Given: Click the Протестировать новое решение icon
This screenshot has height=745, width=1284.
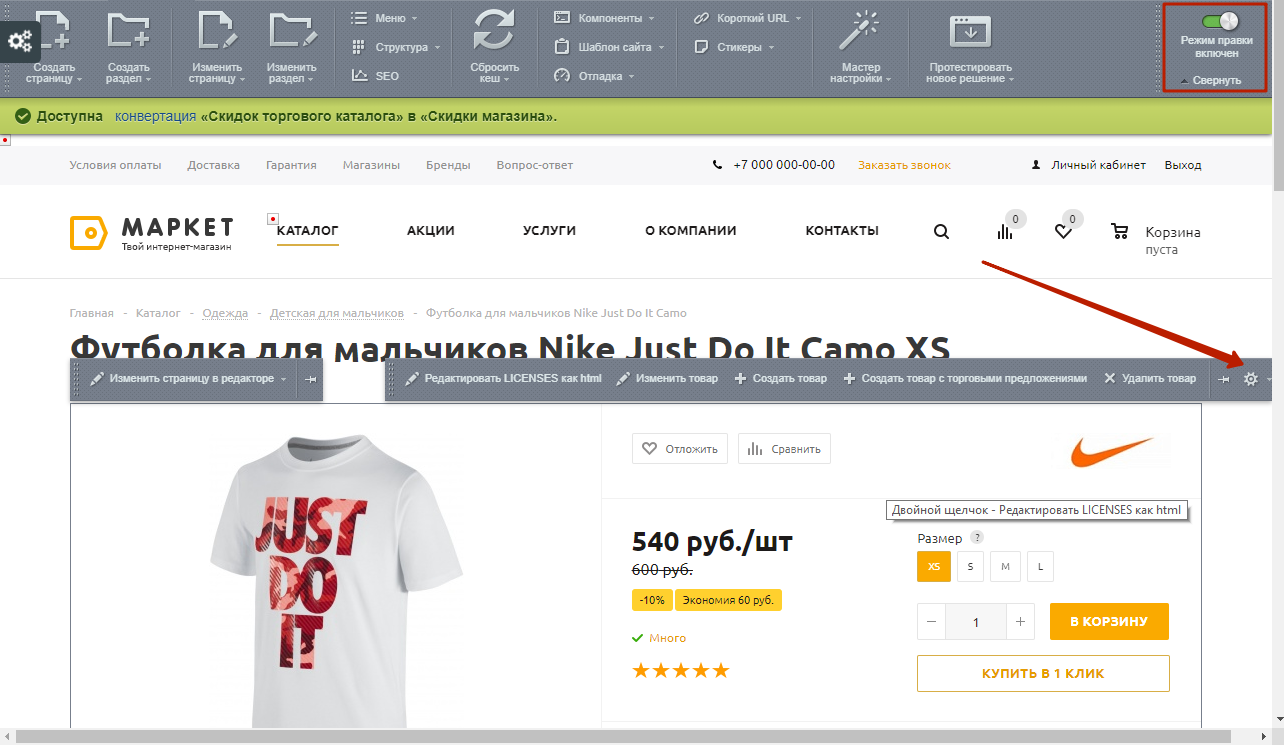Looking at the screenshot, I should (970, 31).
